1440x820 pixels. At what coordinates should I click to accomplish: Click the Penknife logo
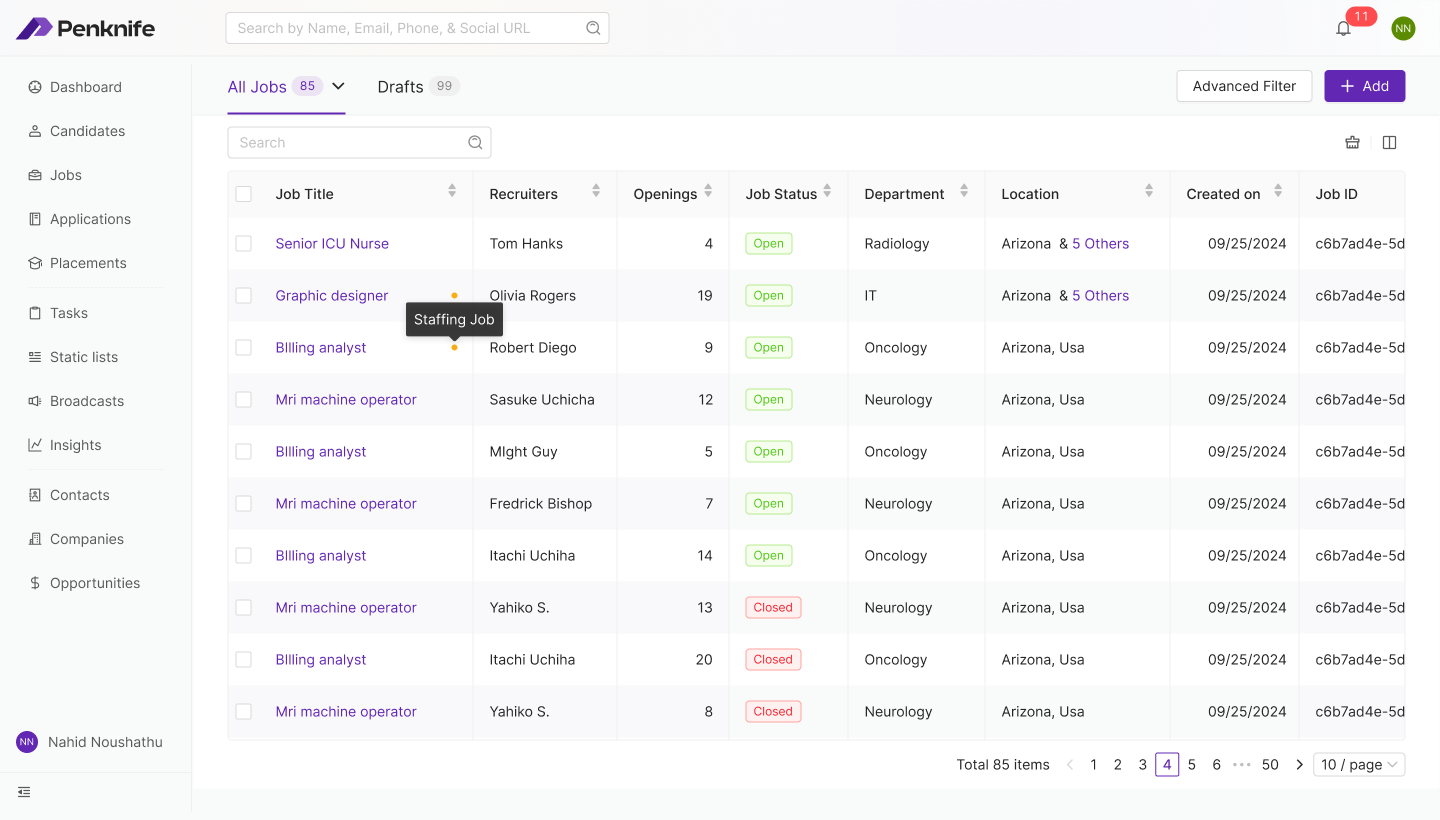pos(86,28)
